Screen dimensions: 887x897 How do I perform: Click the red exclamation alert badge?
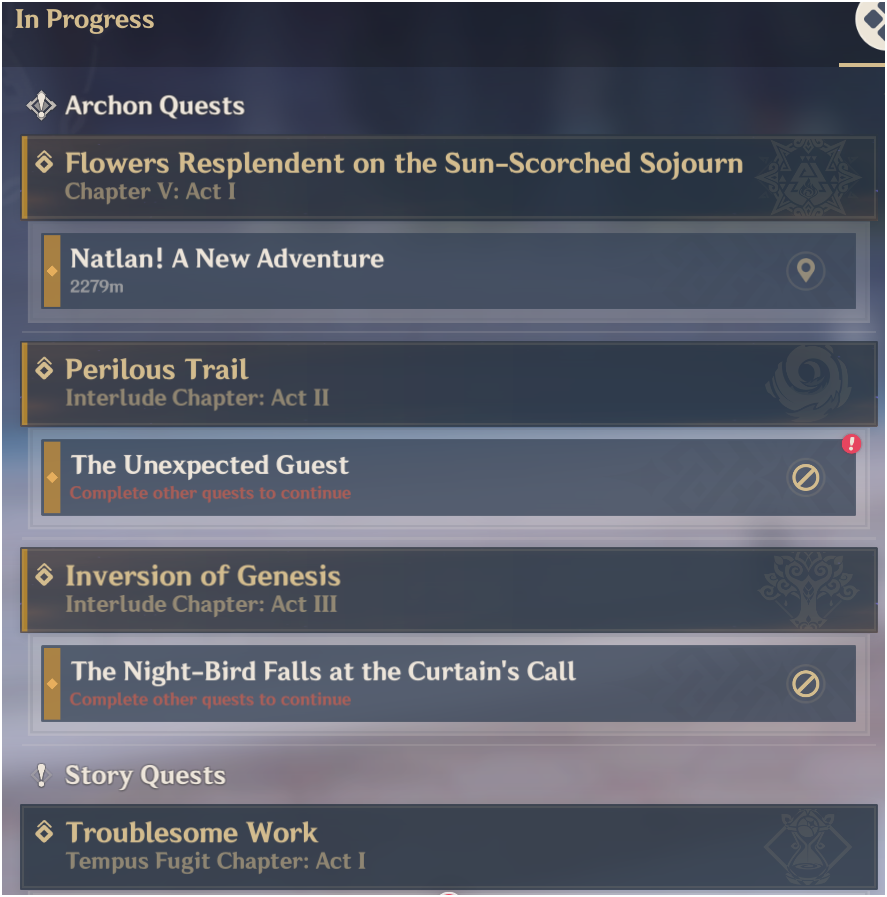point(851,444)
